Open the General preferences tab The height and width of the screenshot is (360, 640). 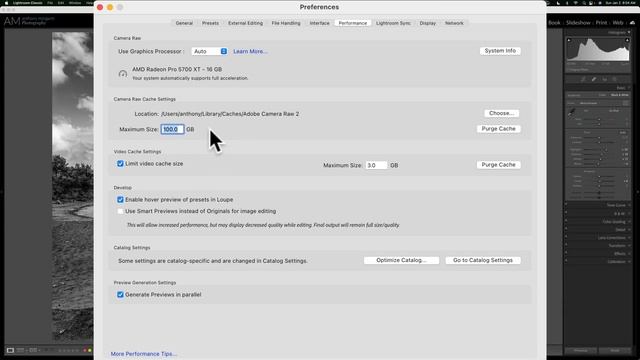[184, 23]
